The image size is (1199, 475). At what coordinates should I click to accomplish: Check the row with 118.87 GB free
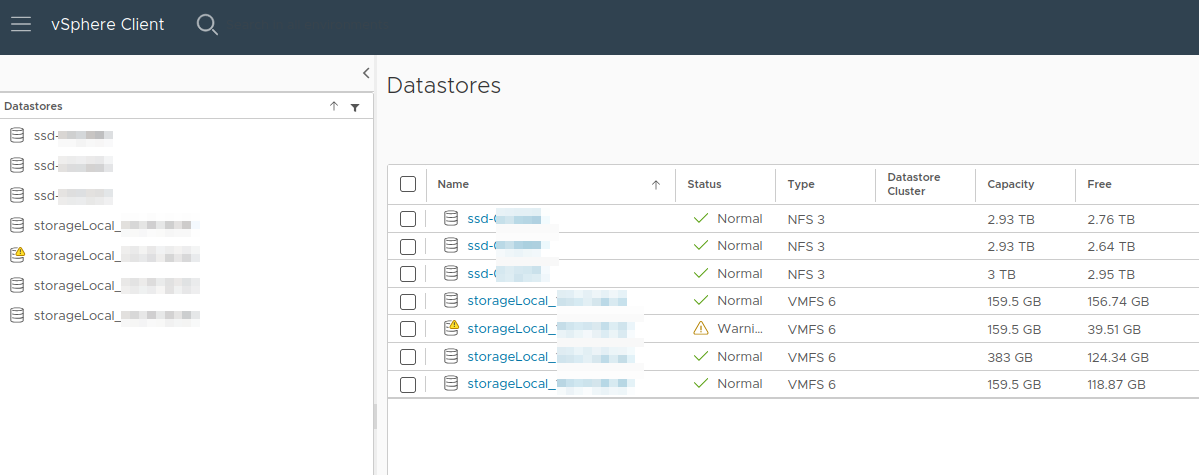point(408,384)
